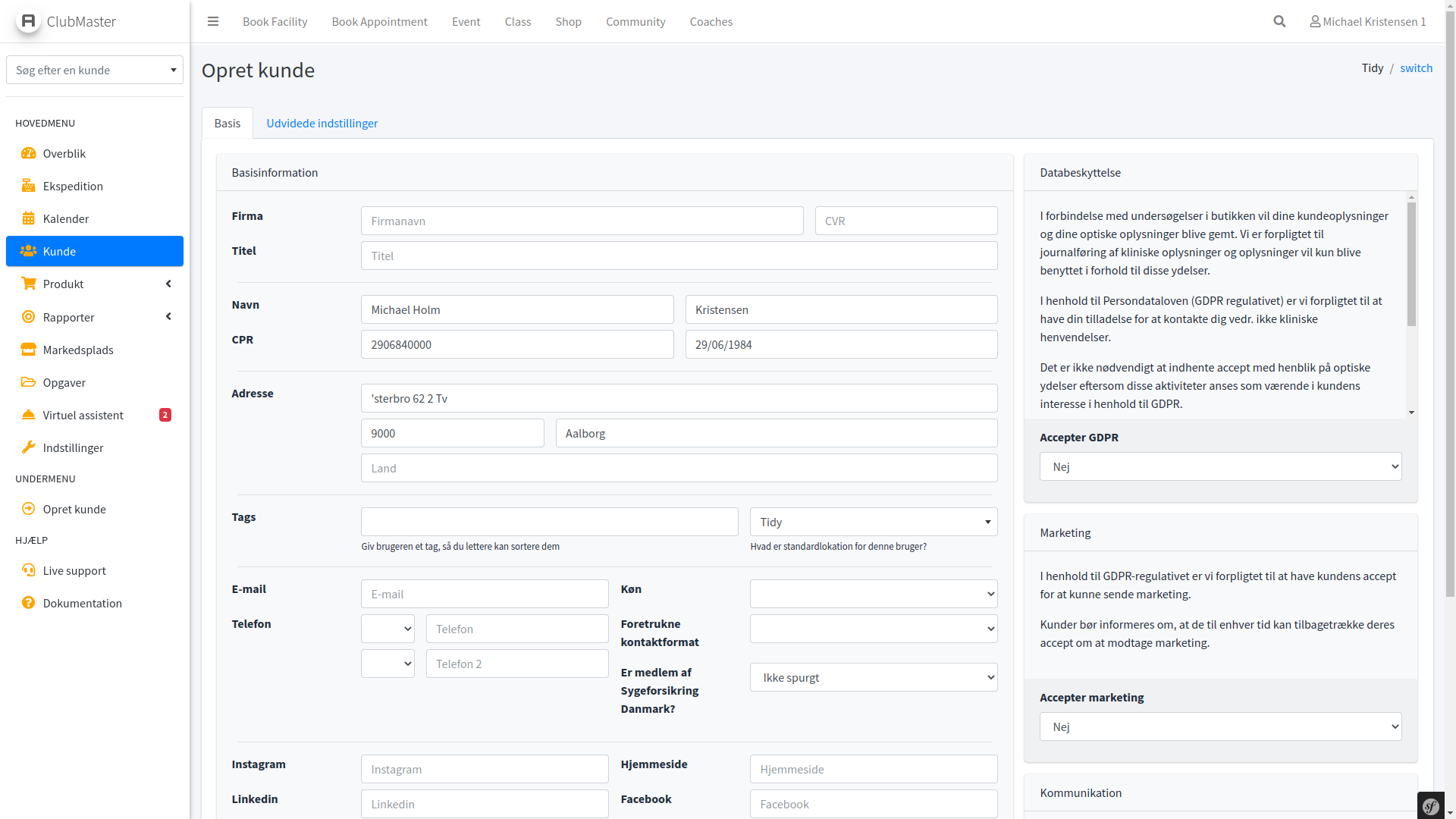Open Book Facility menu item
Image resolution: width=1456 pixels, height=819 pixels.
click(275, 21)
